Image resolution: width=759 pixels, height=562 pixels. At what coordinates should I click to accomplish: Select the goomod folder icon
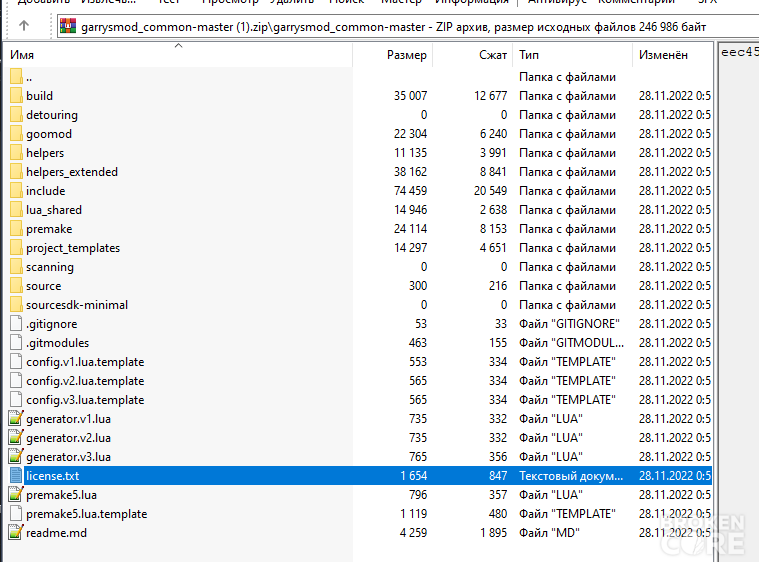click(16, 134)
